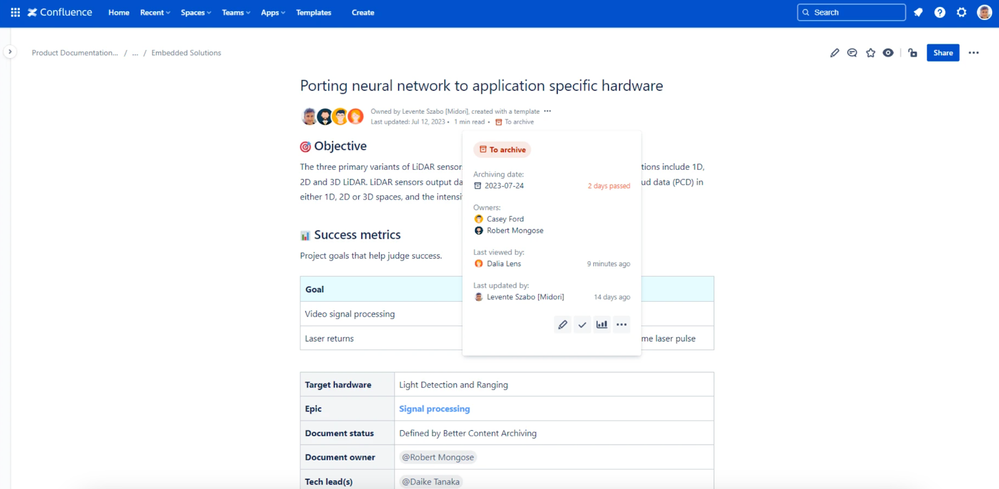This screenshot has width=999, height=489.
Task: Click the first contributor avatar
Action: pyautogui.click(x=309, y=117)
